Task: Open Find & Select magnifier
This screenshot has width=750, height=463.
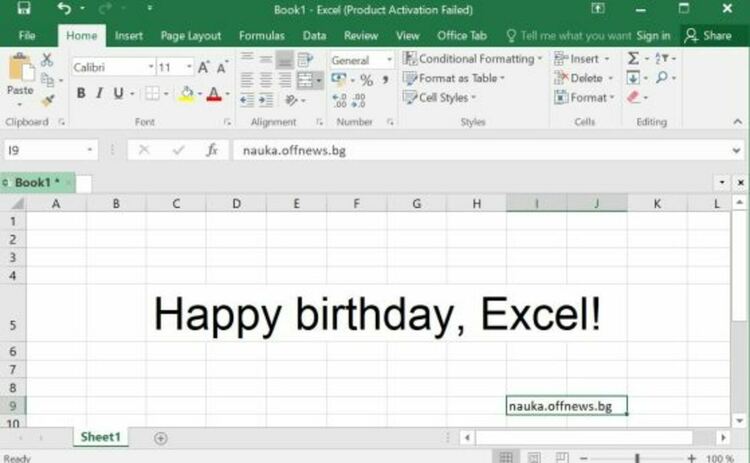Action: (x=662, y=77)
